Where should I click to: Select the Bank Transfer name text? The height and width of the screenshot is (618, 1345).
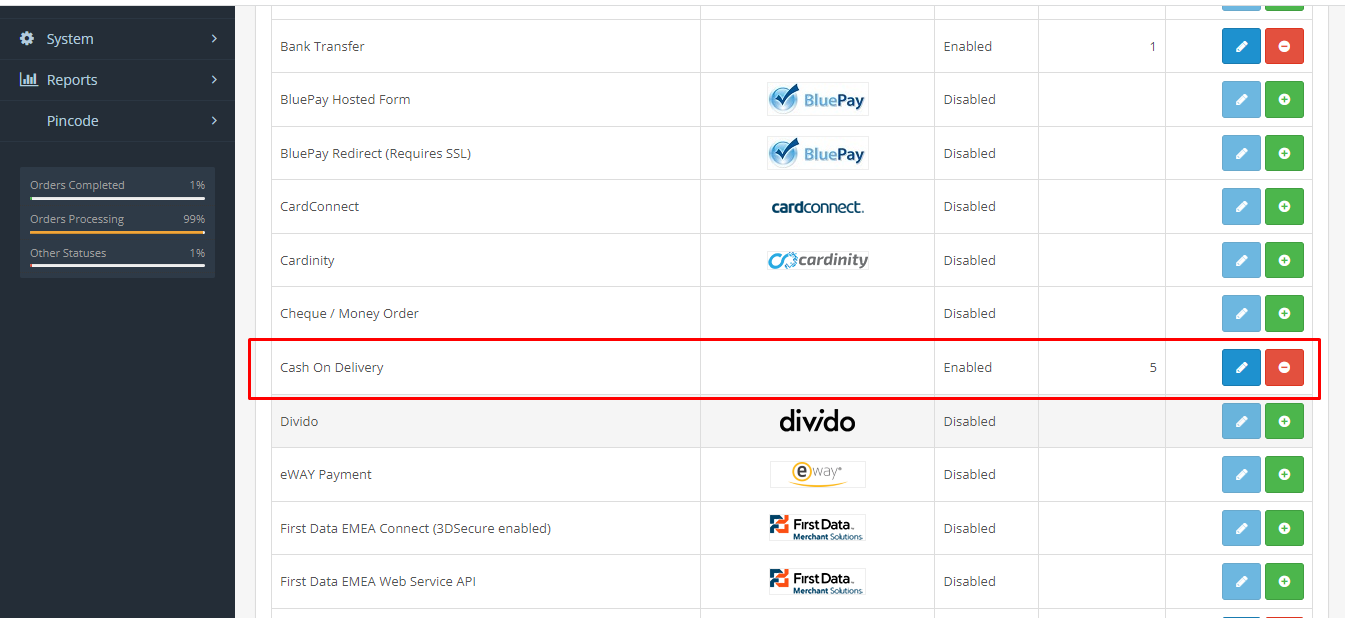coord(322,46)
